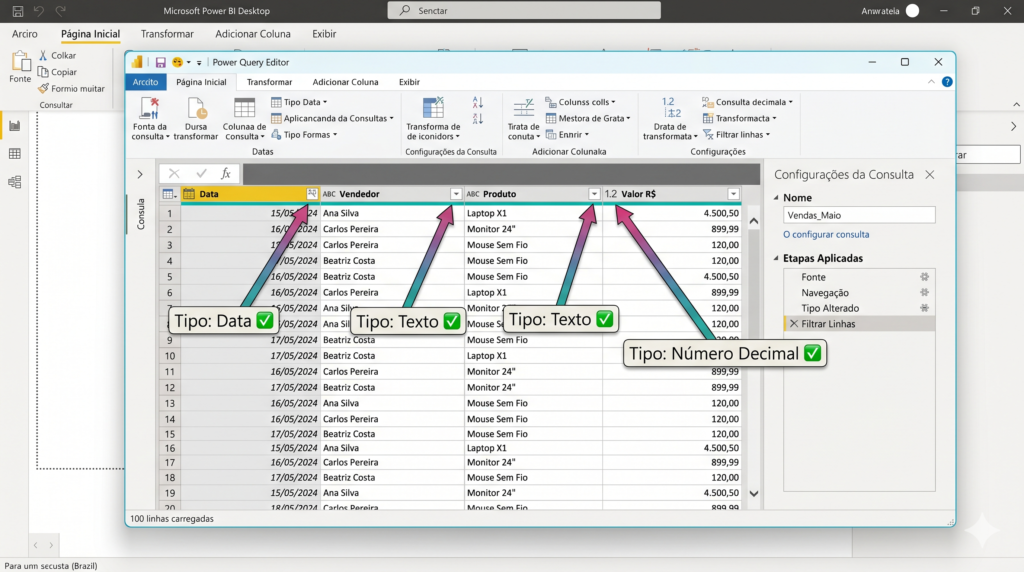Open the Tipo Data dropdown
Image resolution: width=1024 pixels, height=572 pixels.
tap(299, 102)
